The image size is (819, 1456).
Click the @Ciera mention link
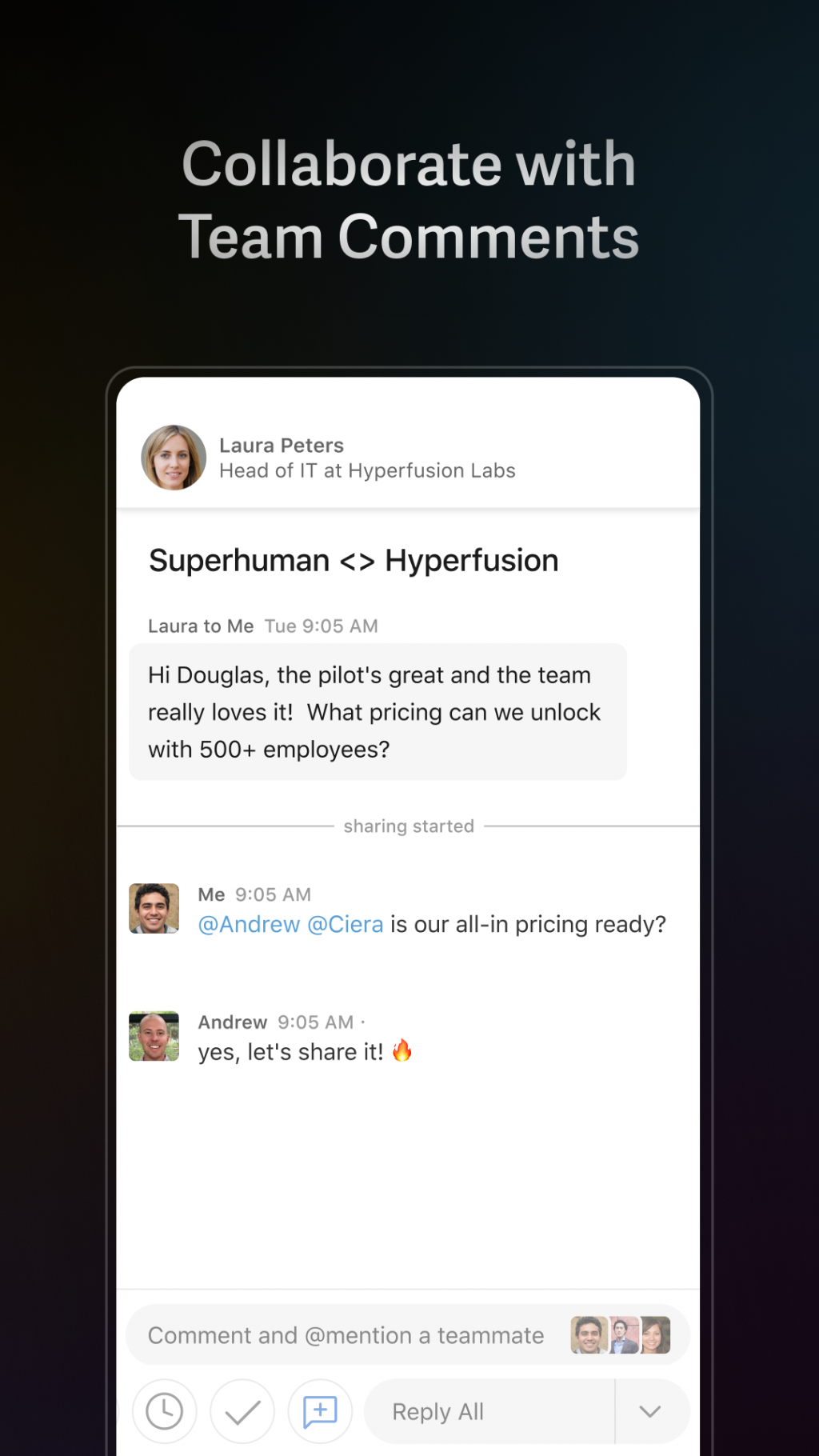point(346,925)
